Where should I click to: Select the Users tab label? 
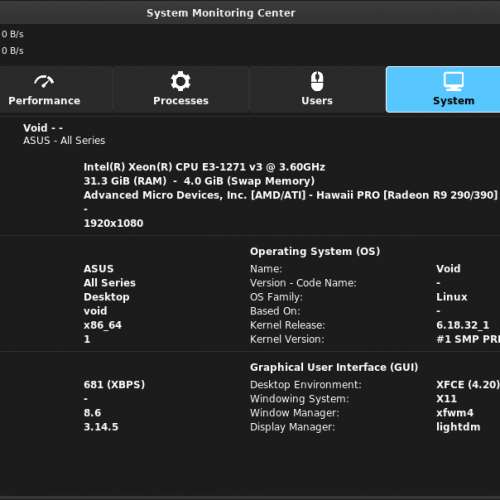click(317, 101)
